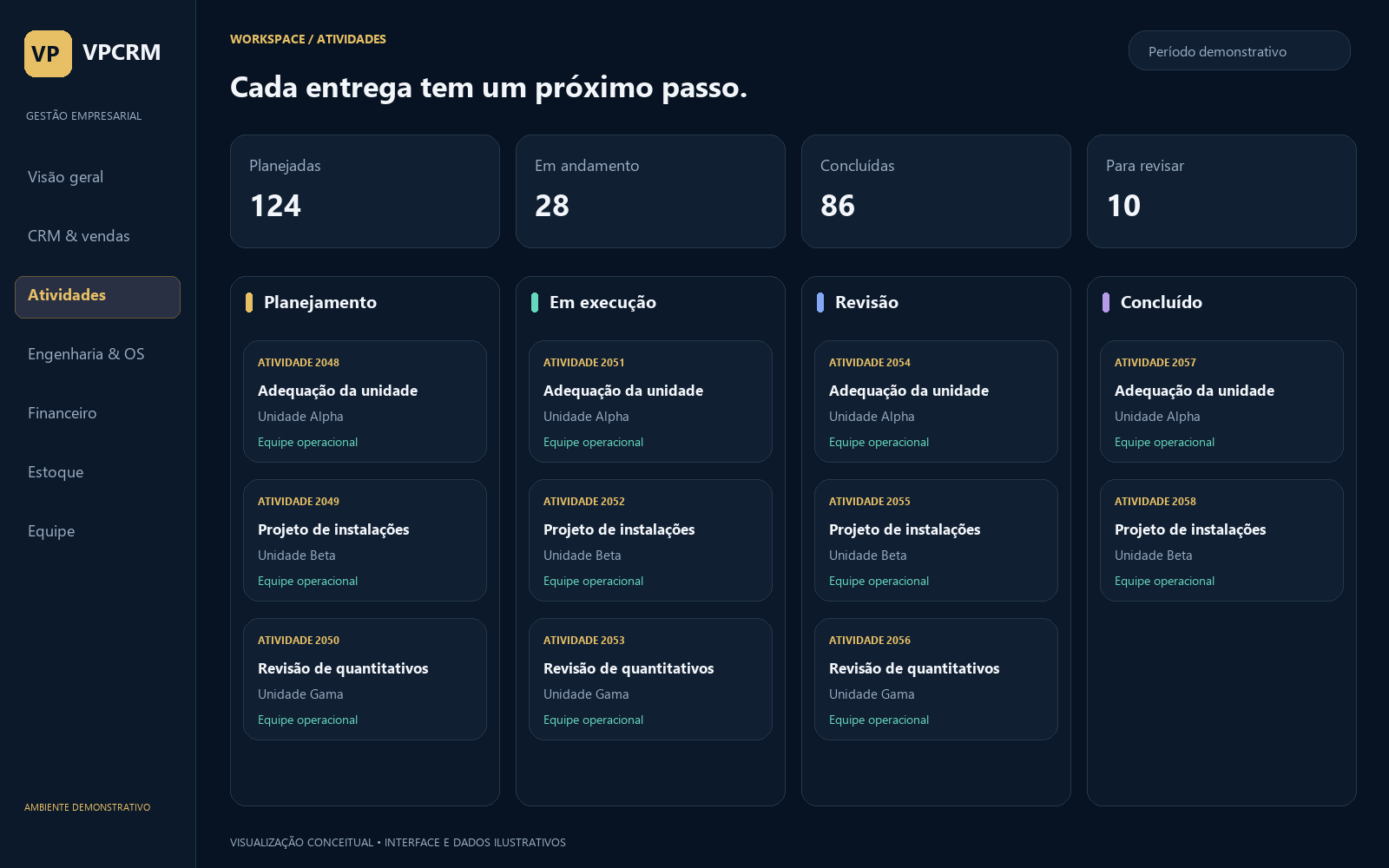Open the Em andamento 28 card
The image size is (1389, 868).
[650, 191]
